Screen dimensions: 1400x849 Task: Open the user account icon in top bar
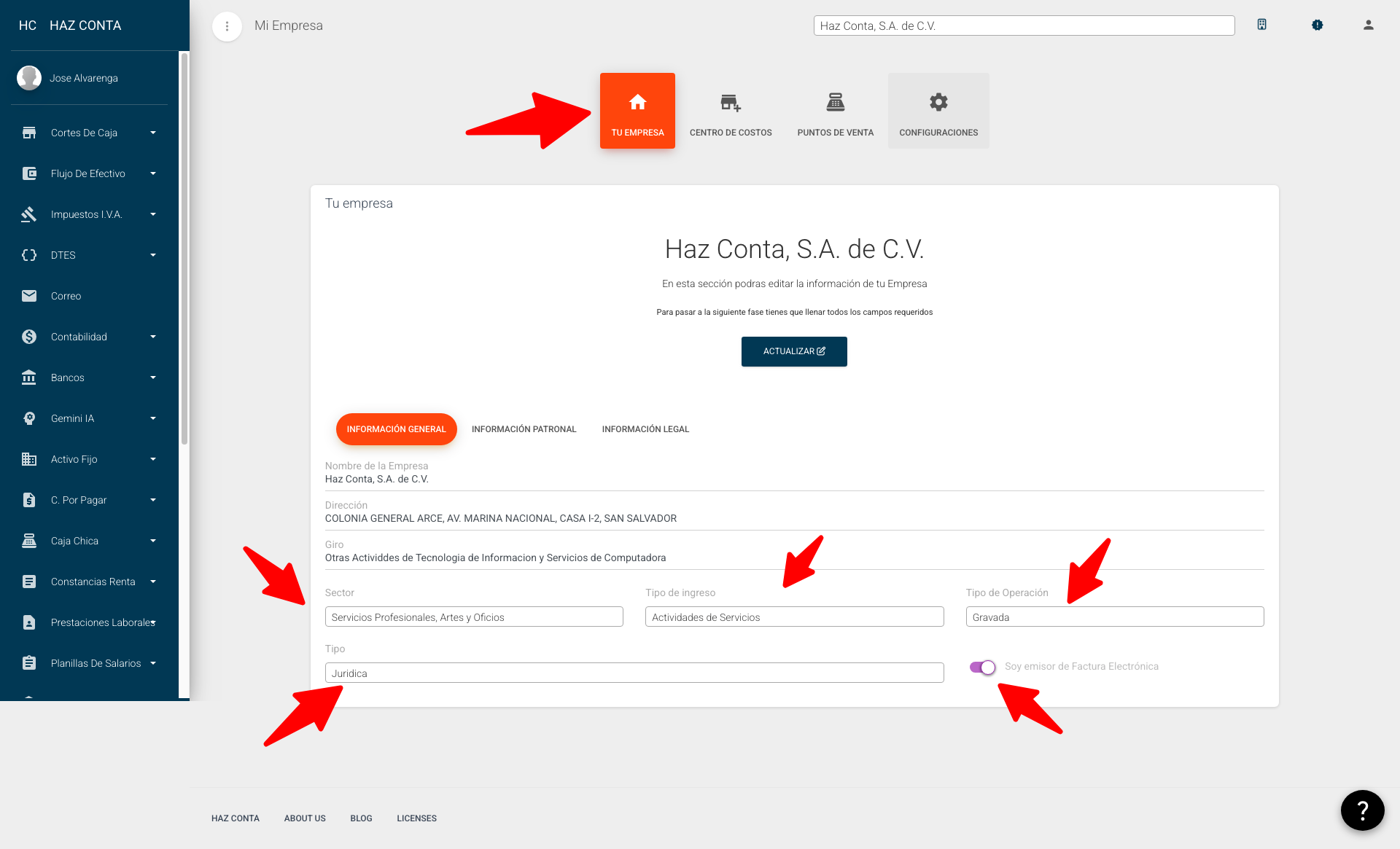(x=1368, y=25)
